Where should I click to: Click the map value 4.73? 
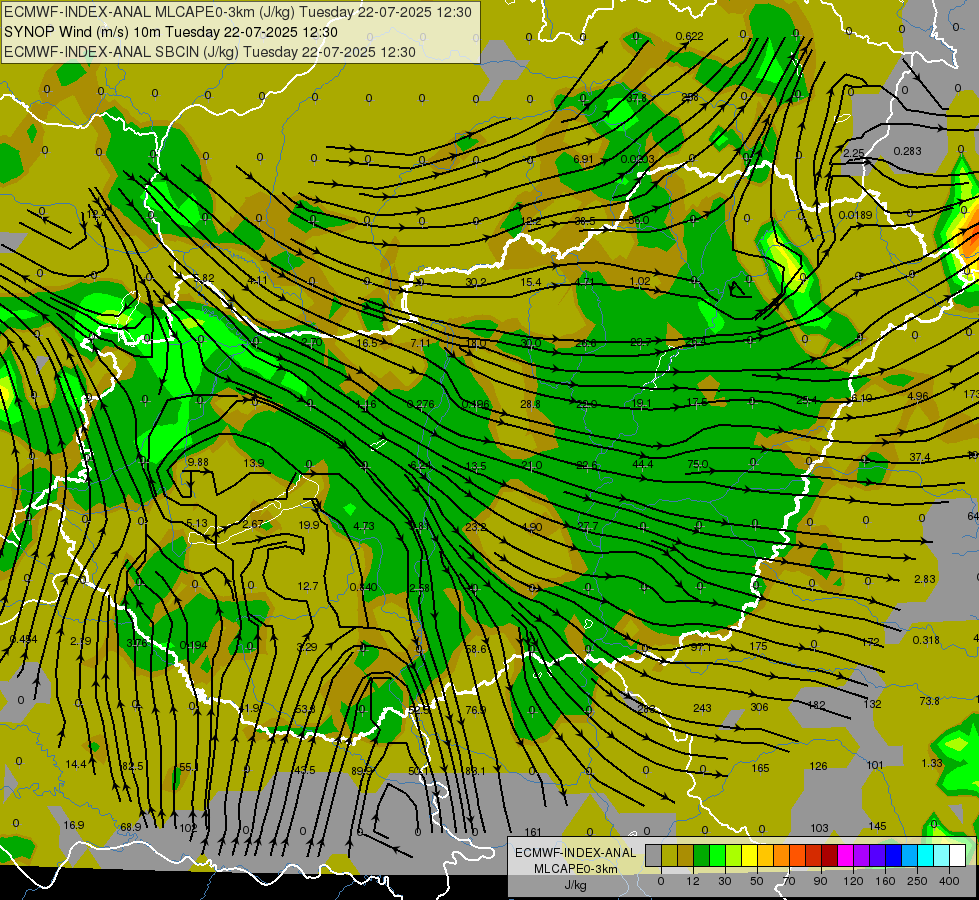coord(364,527)
